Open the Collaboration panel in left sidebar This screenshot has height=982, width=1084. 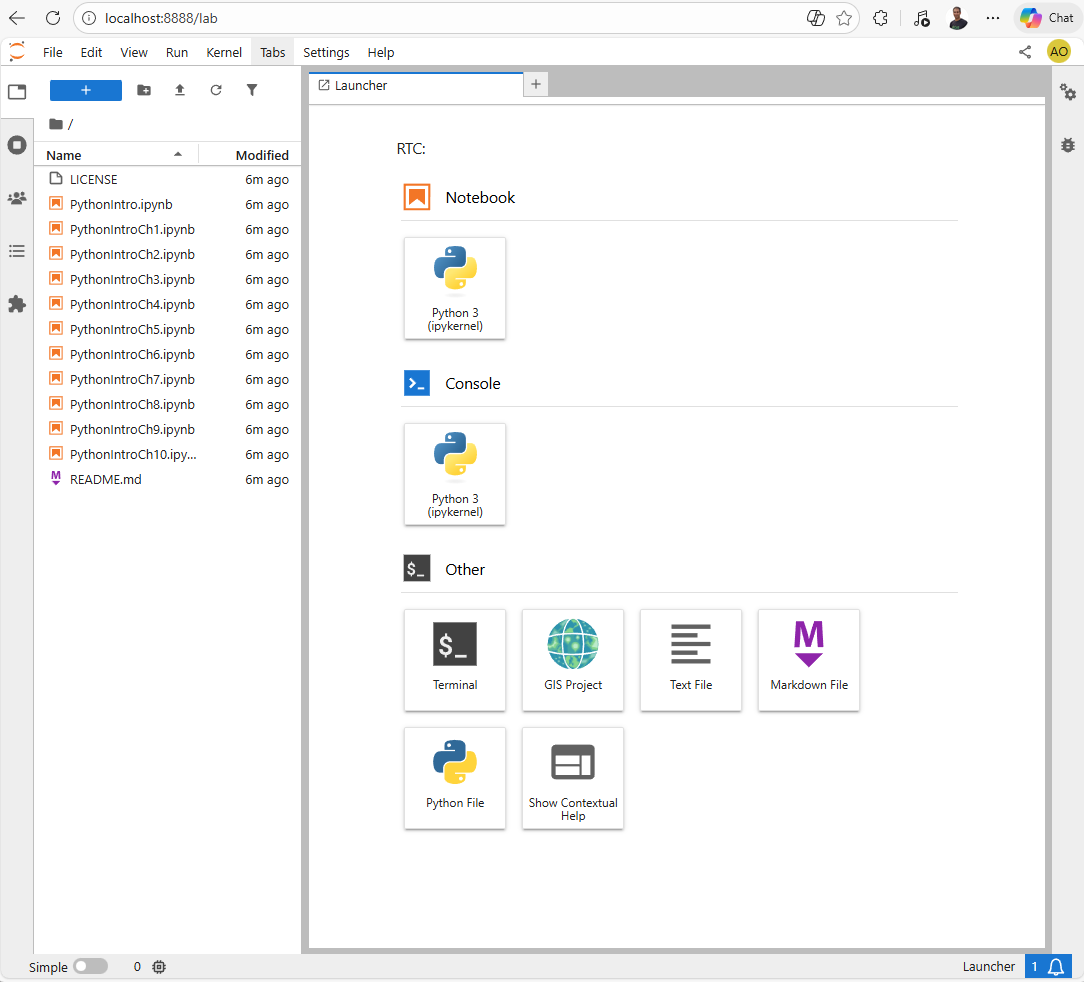tap(17, 198)
